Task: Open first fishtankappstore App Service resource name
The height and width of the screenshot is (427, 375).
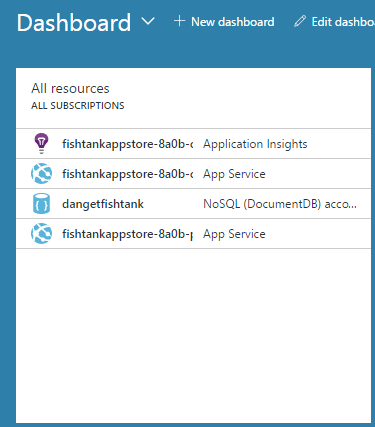Action: 128,174
